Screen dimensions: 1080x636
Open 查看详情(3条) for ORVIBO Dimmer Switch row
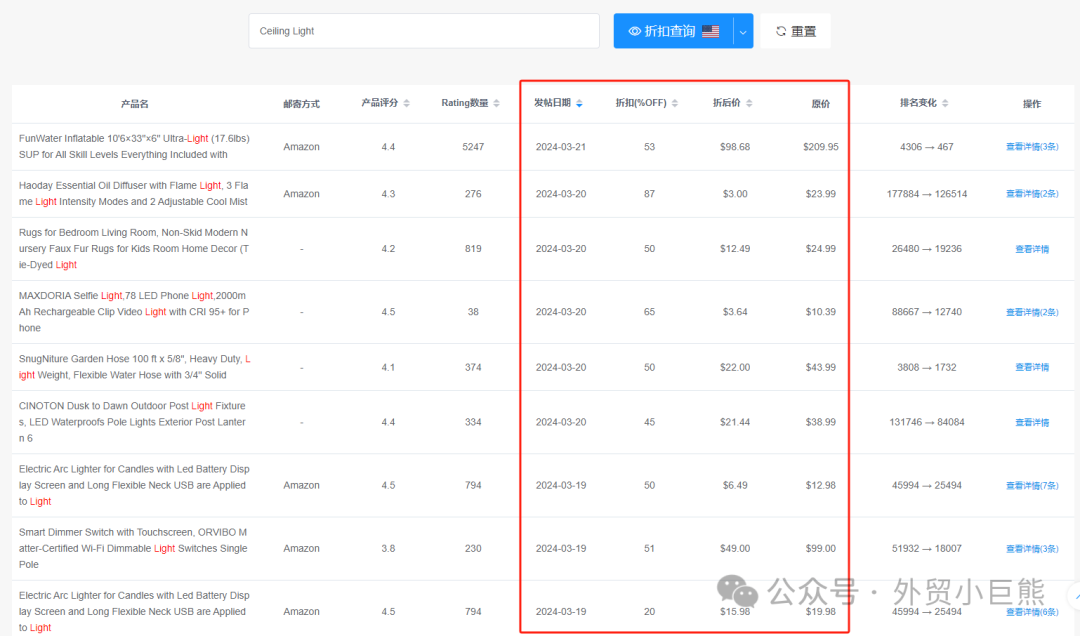(x=1032, y=548)
